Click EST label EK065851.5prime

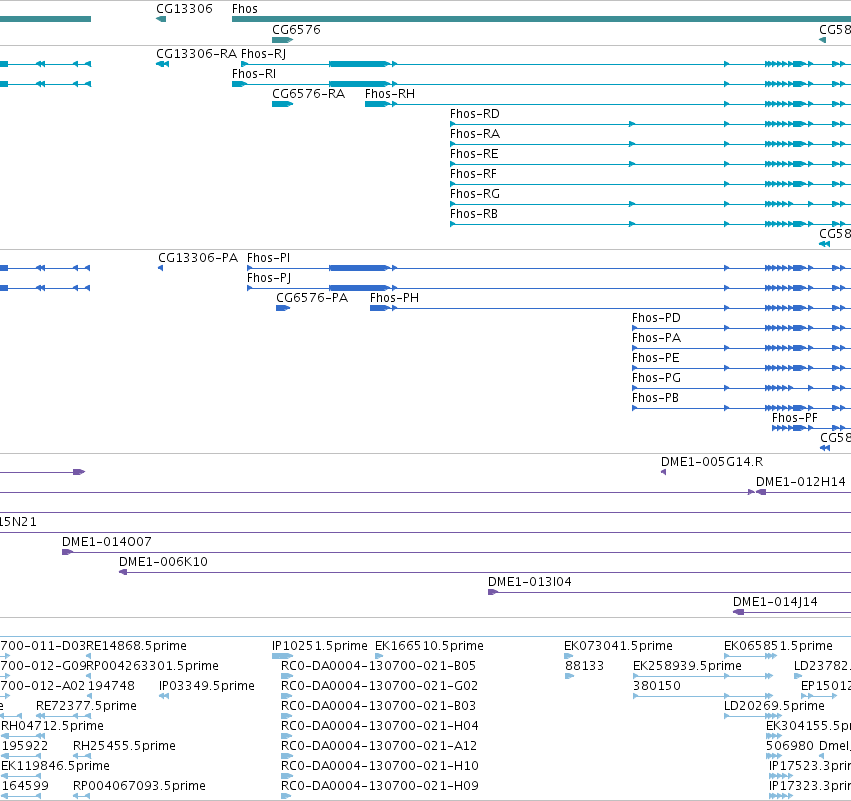[778, 646]
